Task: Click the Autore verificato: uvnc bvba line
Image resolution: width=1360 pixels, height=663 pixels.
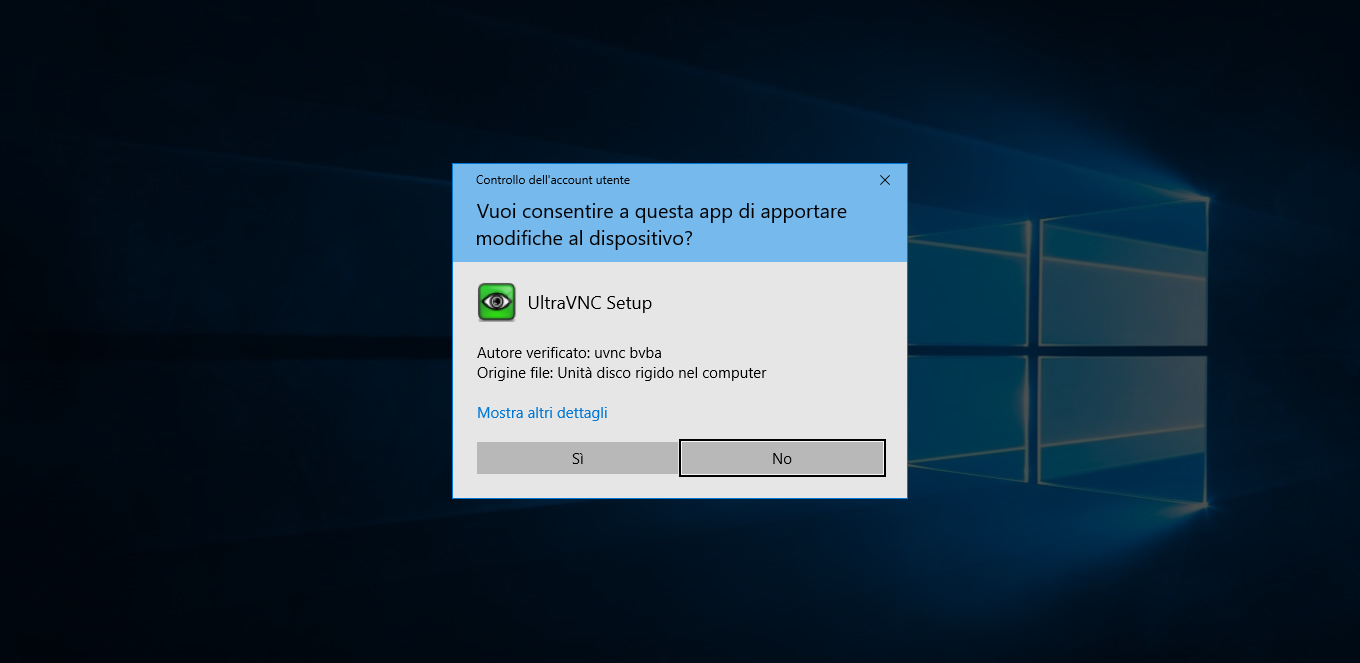Action: pyautogui.click(x=569, y=353)
